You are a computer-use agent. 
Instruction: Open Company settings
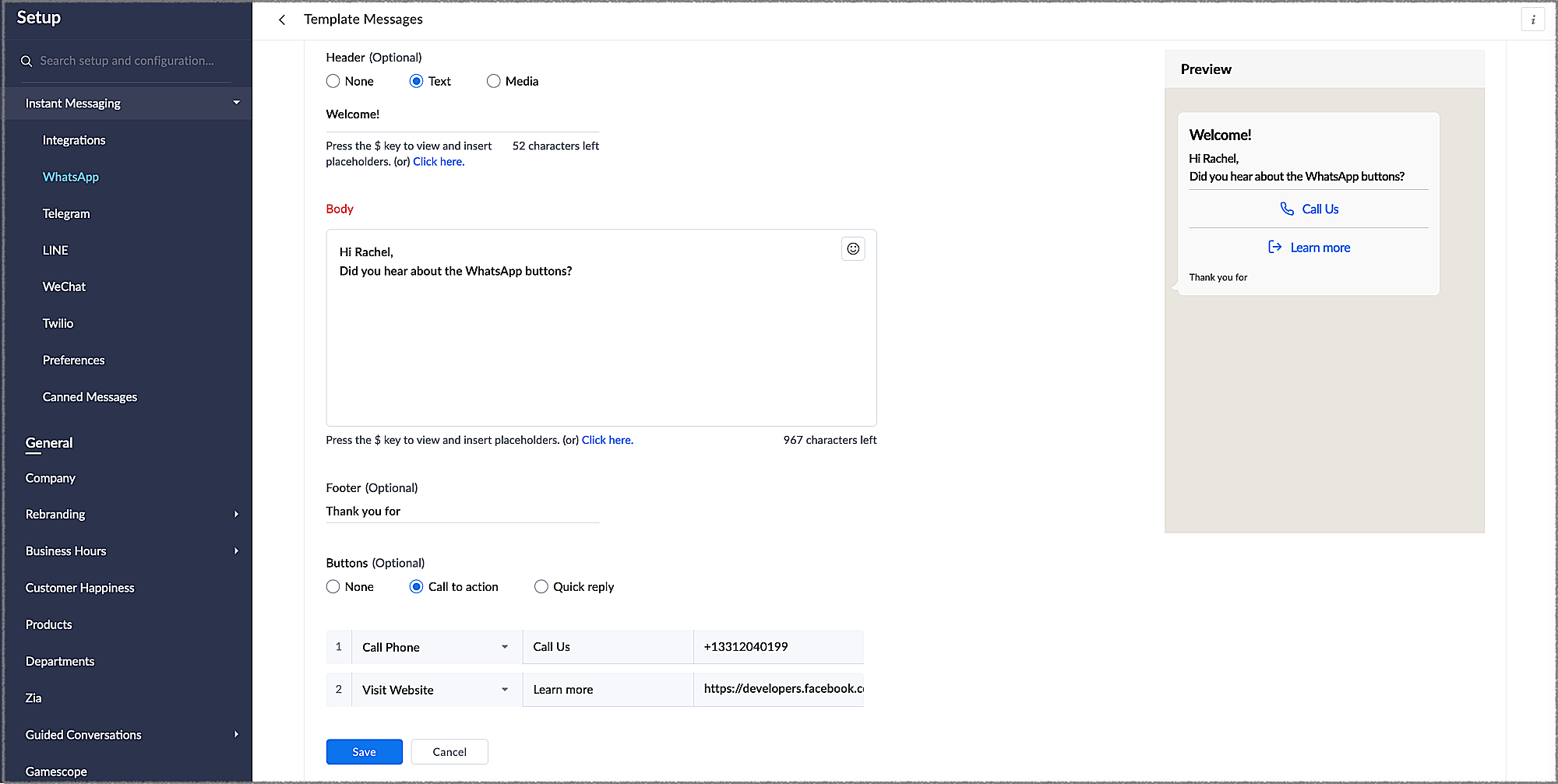[x=51, y=478]
